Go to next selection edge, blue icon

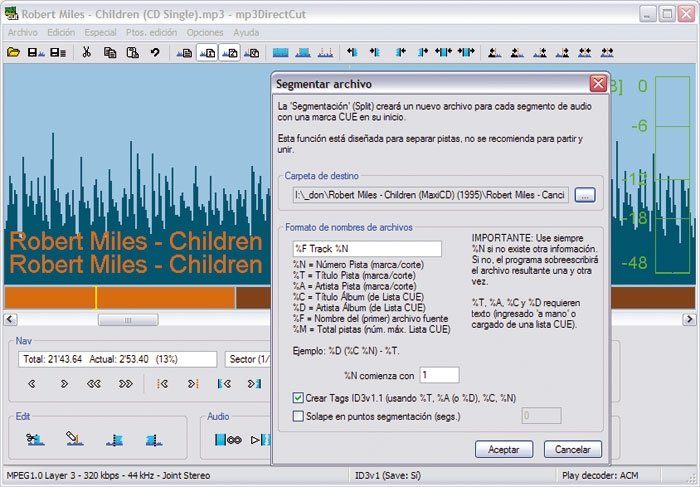tap(254, 383)
